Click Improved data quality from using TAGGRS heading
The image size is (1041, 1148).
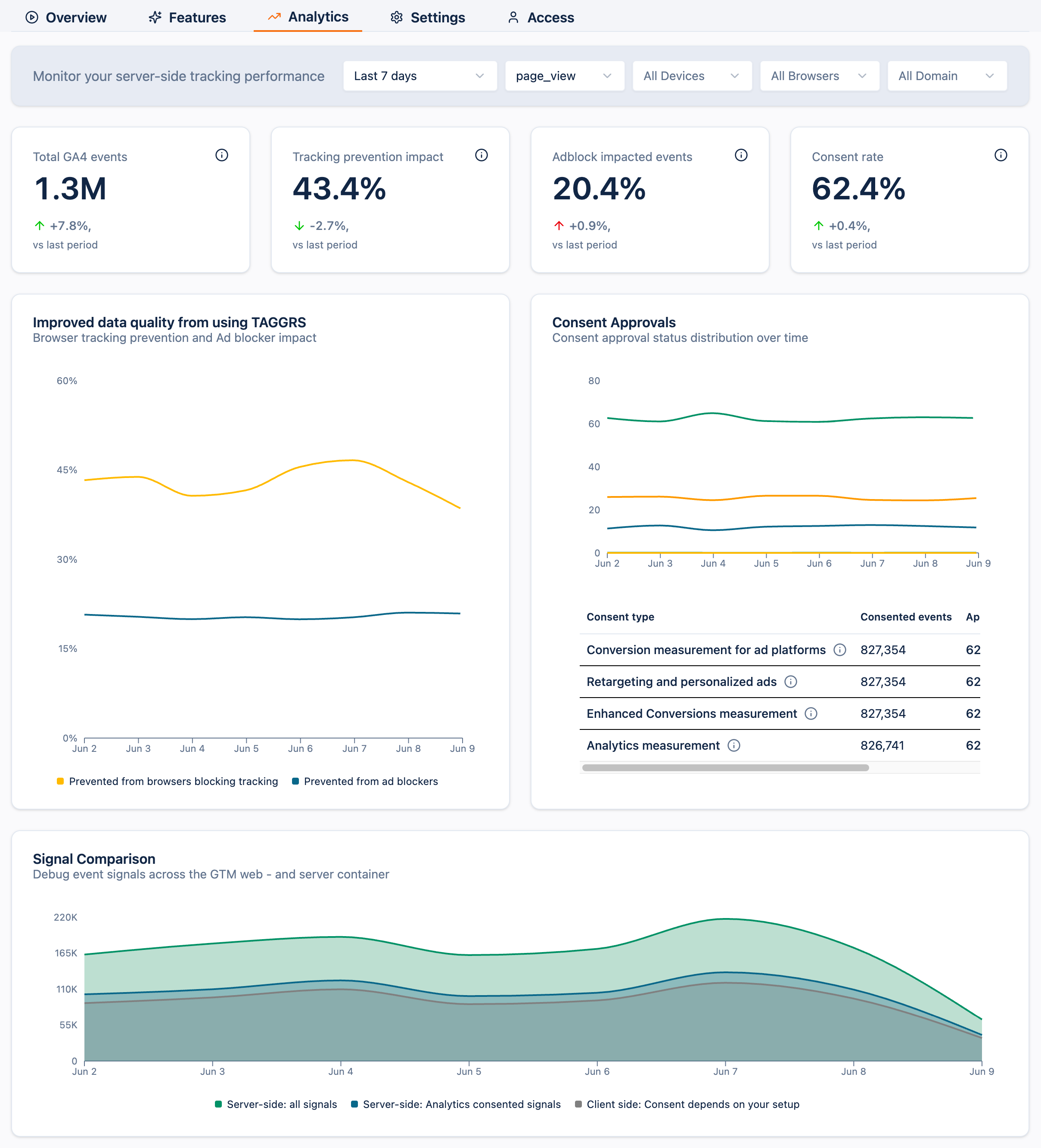pyautogui.click(x=169, y=322)
